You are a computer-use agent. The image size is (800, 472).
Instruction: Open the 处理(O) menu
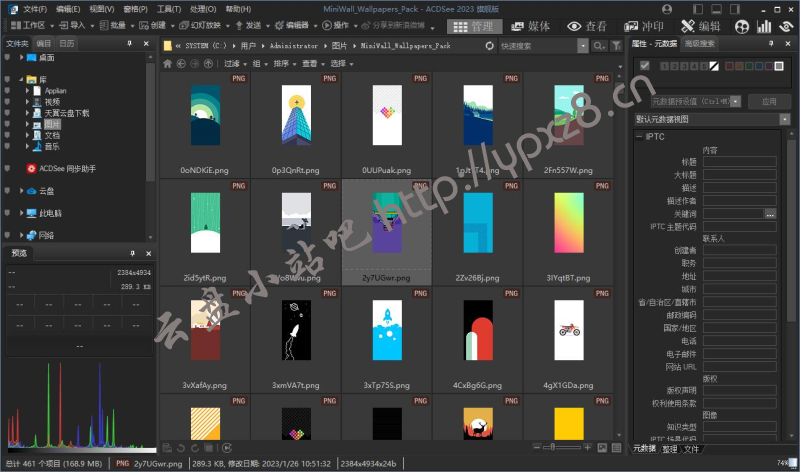point(203,9)
